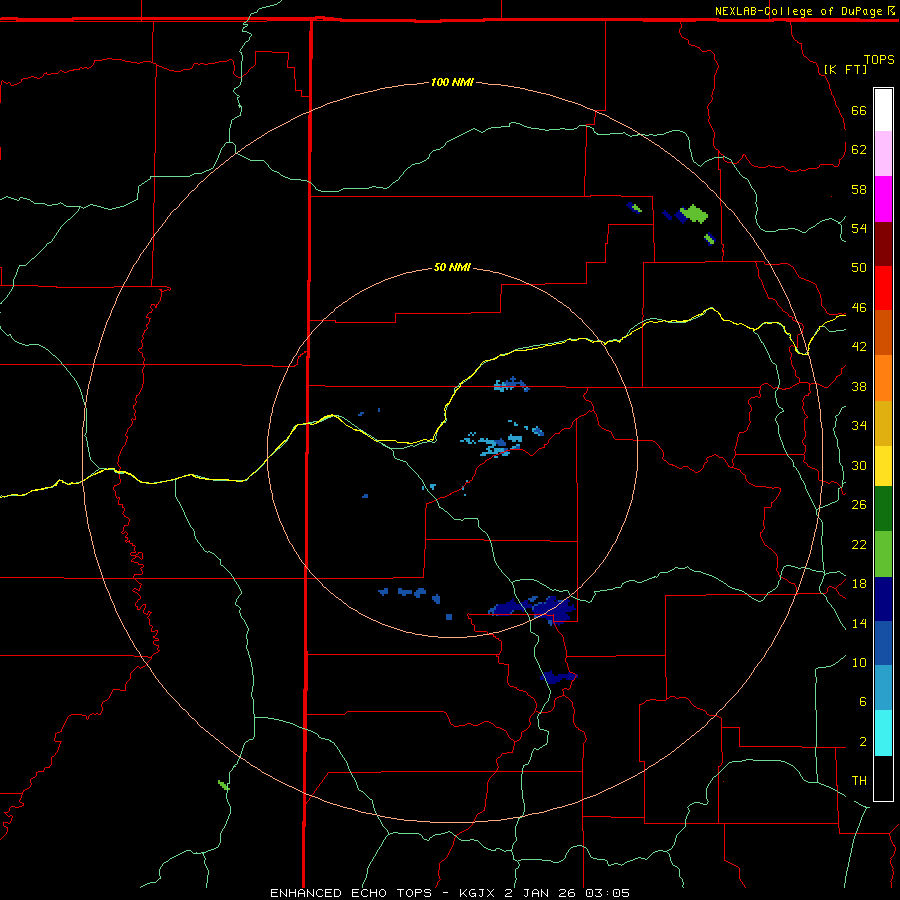Click the legend value "42"

coord(859,346)
